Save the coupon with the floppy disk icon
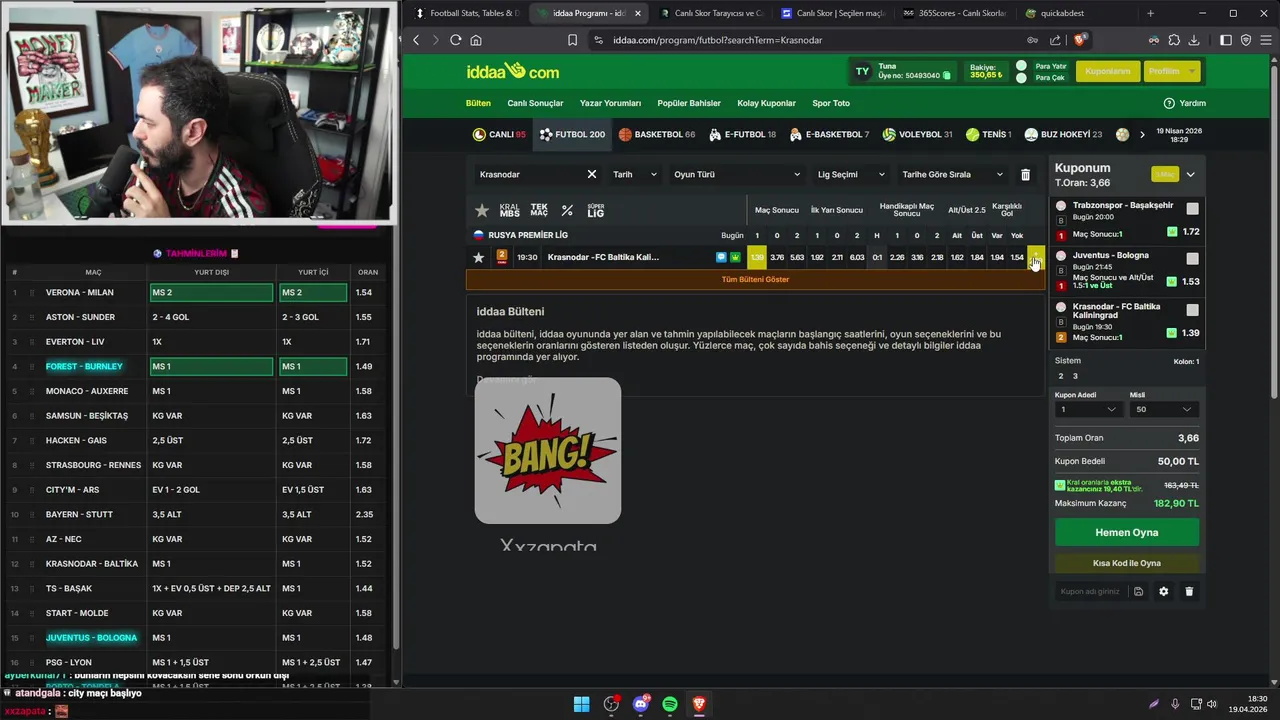 click(1138, 591)
